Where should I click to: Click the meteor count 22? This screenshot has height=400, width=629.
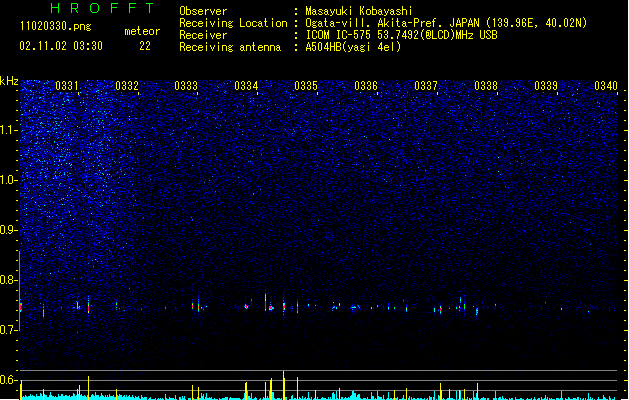coord(145,46)
